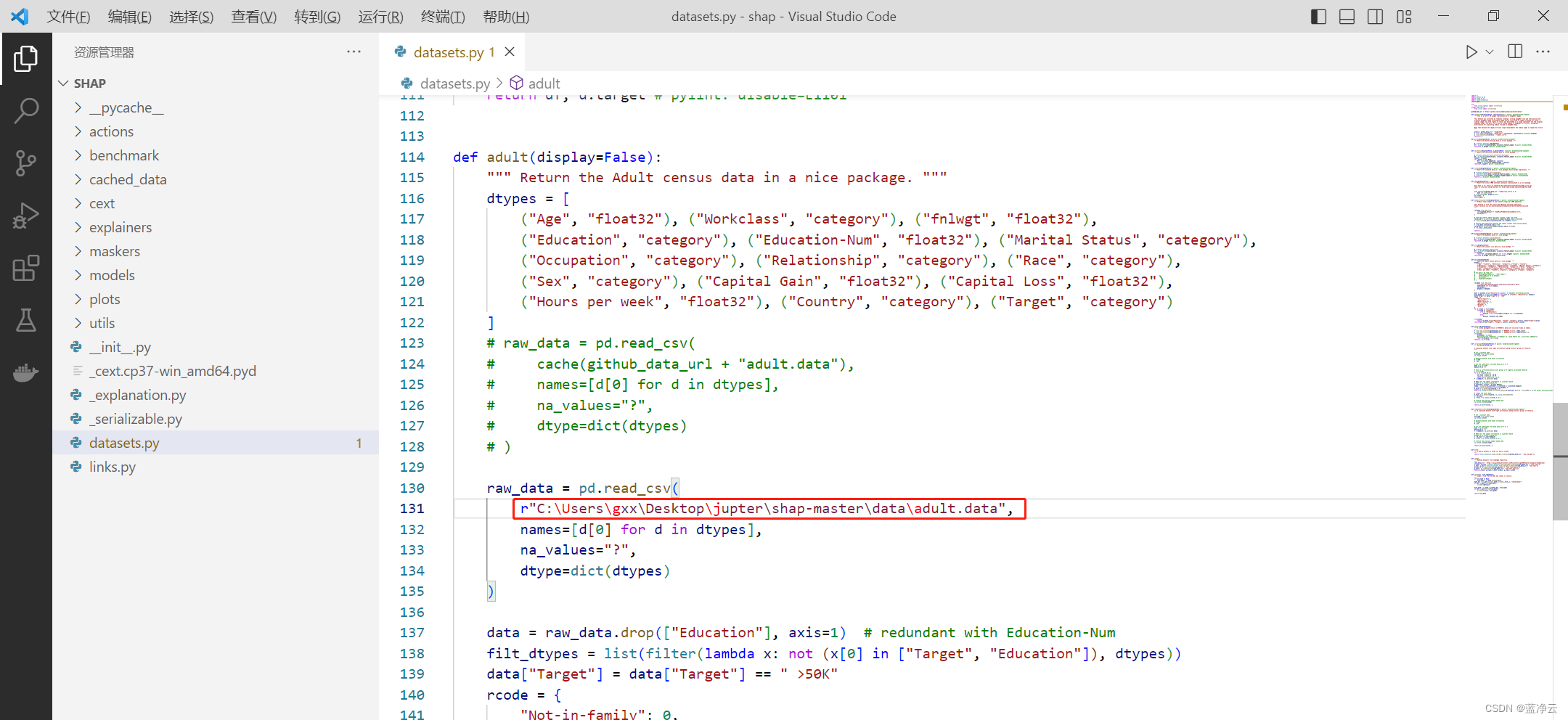The image size is (1568, 720).
Task: Split the editor to the right
Action: coord(1515,52)
